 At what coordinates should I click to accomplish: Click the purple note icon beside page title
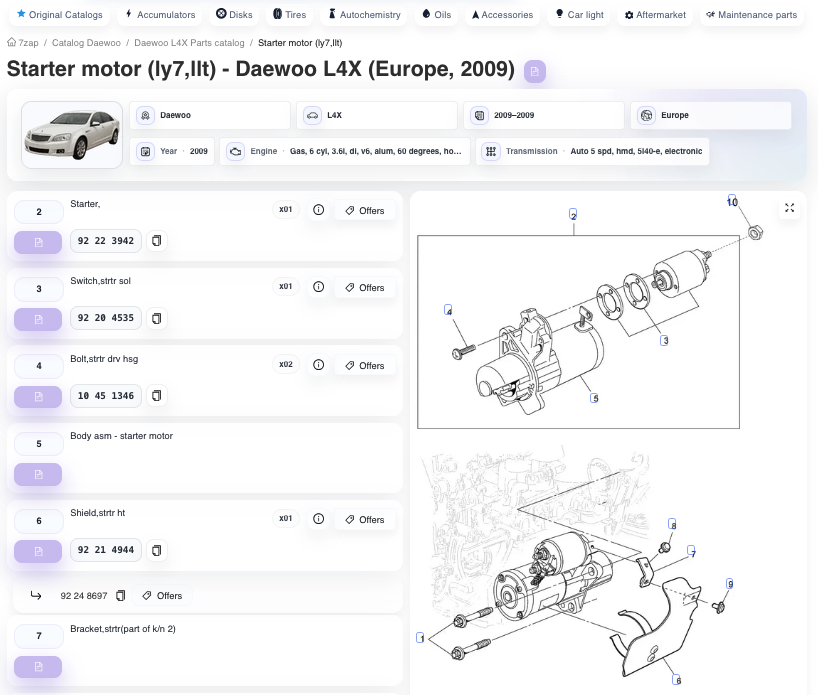click(x=534, y=71)
